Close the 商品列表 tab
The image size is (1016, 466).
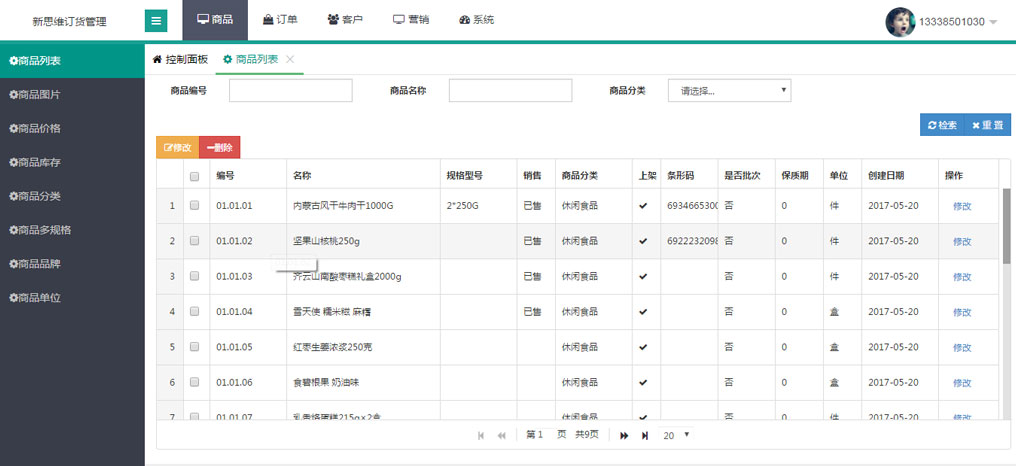(x=290, y=59)
